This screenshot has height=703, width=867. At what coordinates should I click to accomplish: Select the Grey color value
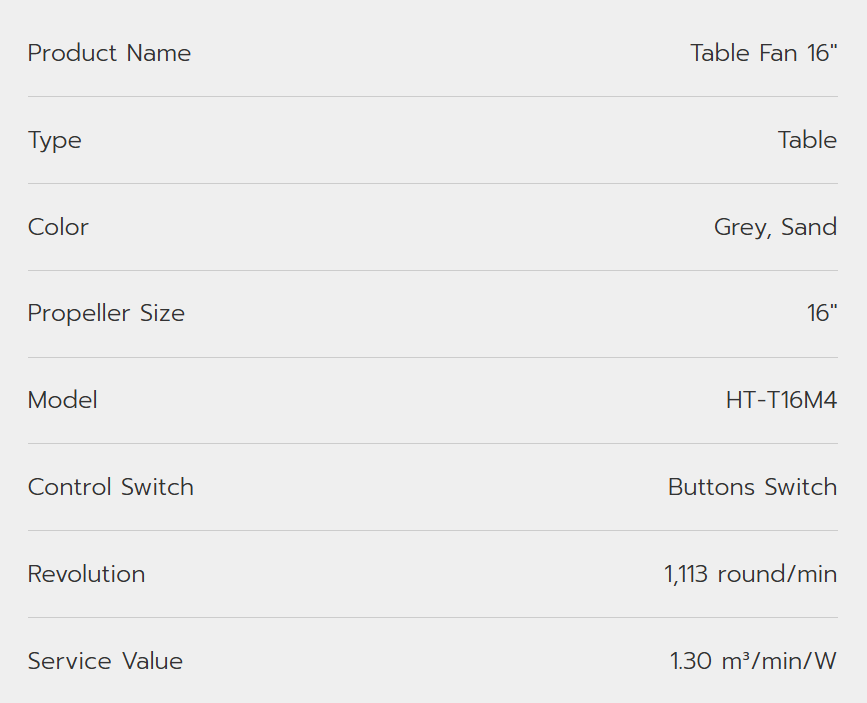(x=740, y=227)
